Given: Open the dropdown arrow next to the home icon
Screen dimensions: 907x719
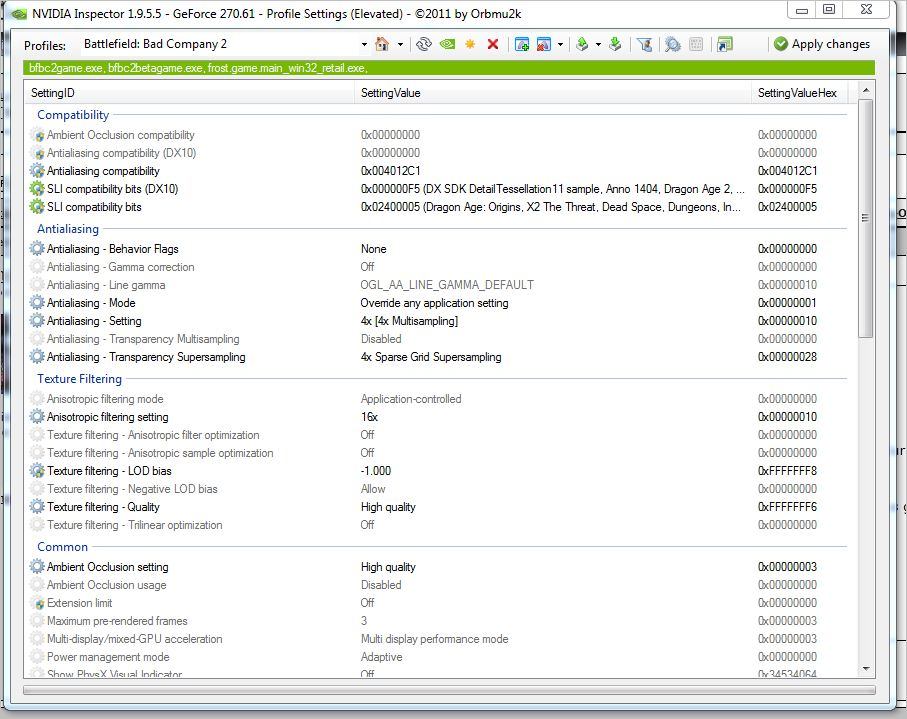Looking at the screenshot, I should (x=400, y=45).
